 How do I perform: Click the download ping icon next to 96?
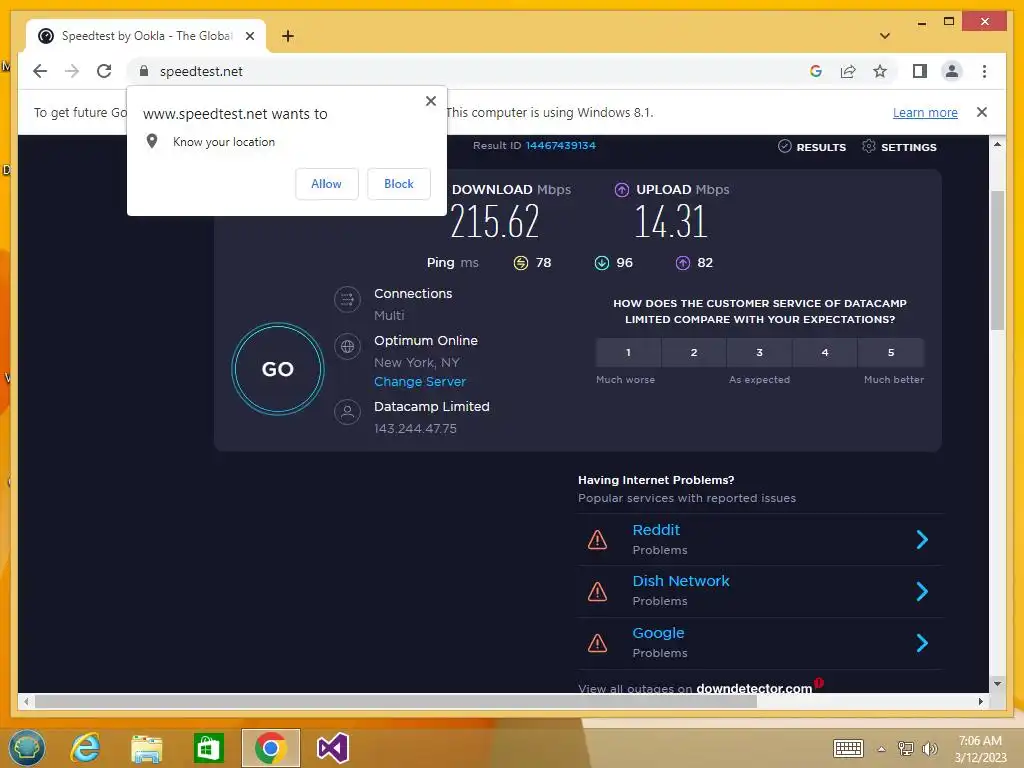click(601, 263)
